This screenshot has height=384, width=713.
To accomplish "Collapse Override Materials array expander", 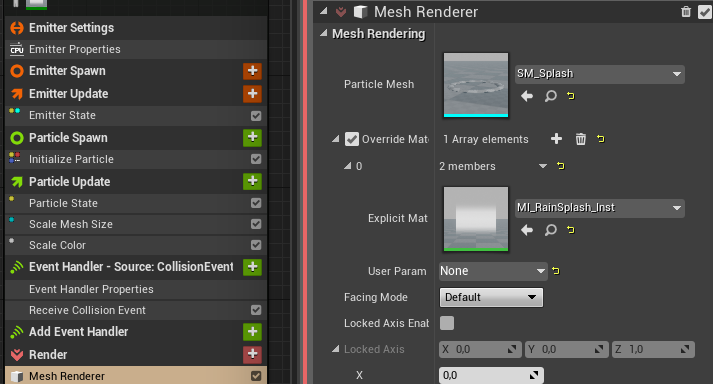I will [336, 138].
